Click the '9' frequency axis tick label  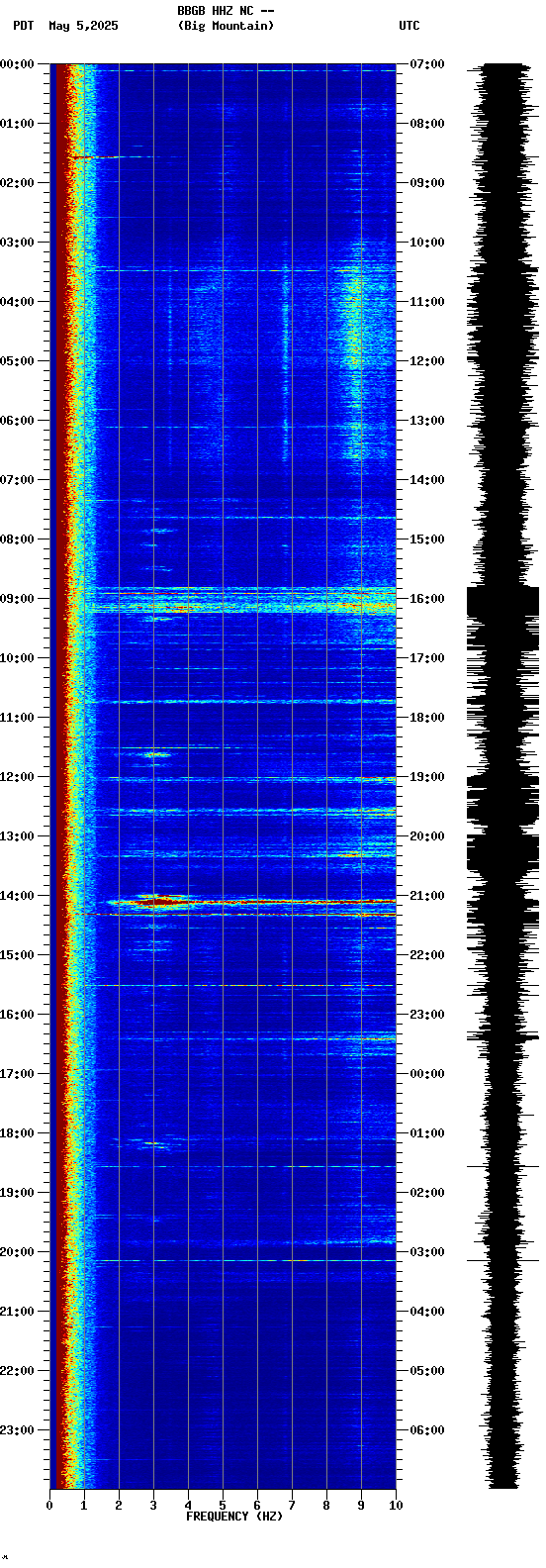coord(361,1506)
